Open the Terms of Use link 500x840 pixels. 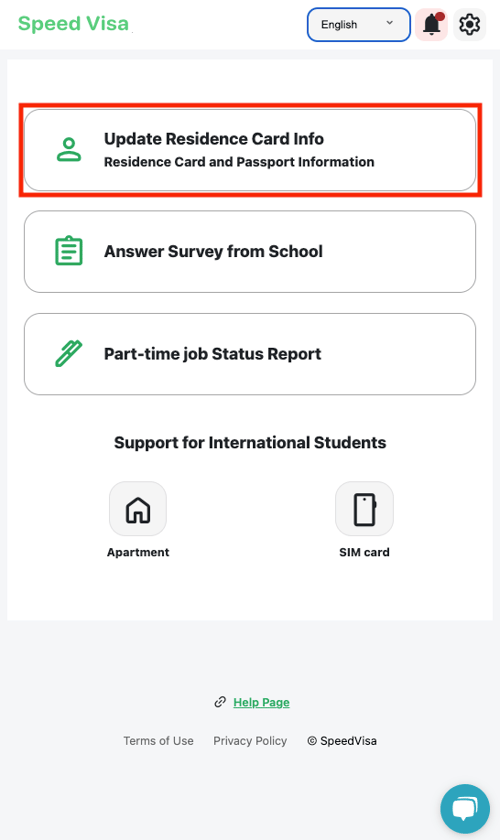tap(159, 741)
